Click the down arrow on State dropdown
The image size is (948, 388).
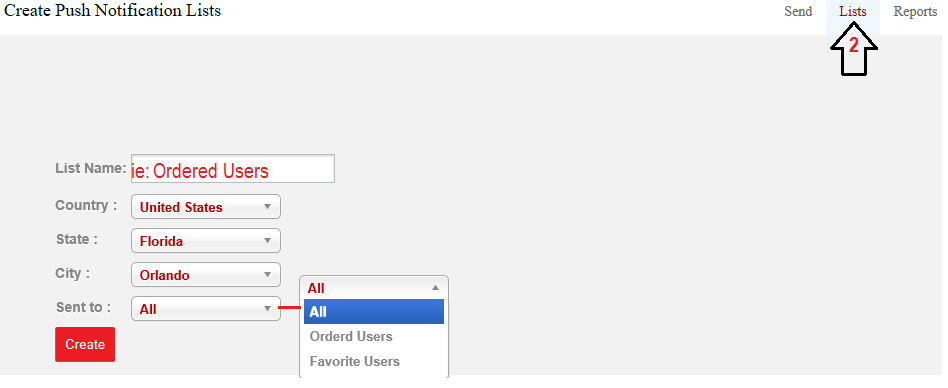[267, 241]
